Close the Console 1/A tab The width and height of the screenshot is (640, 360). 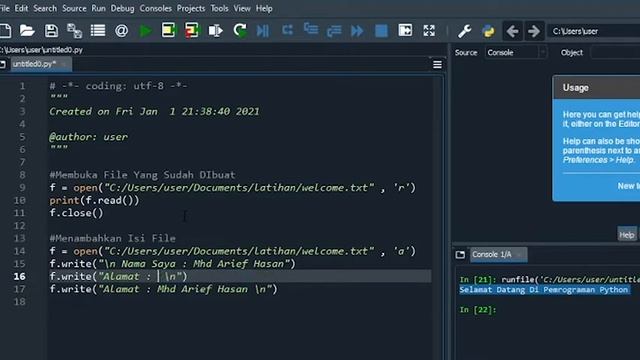[519, 255]
